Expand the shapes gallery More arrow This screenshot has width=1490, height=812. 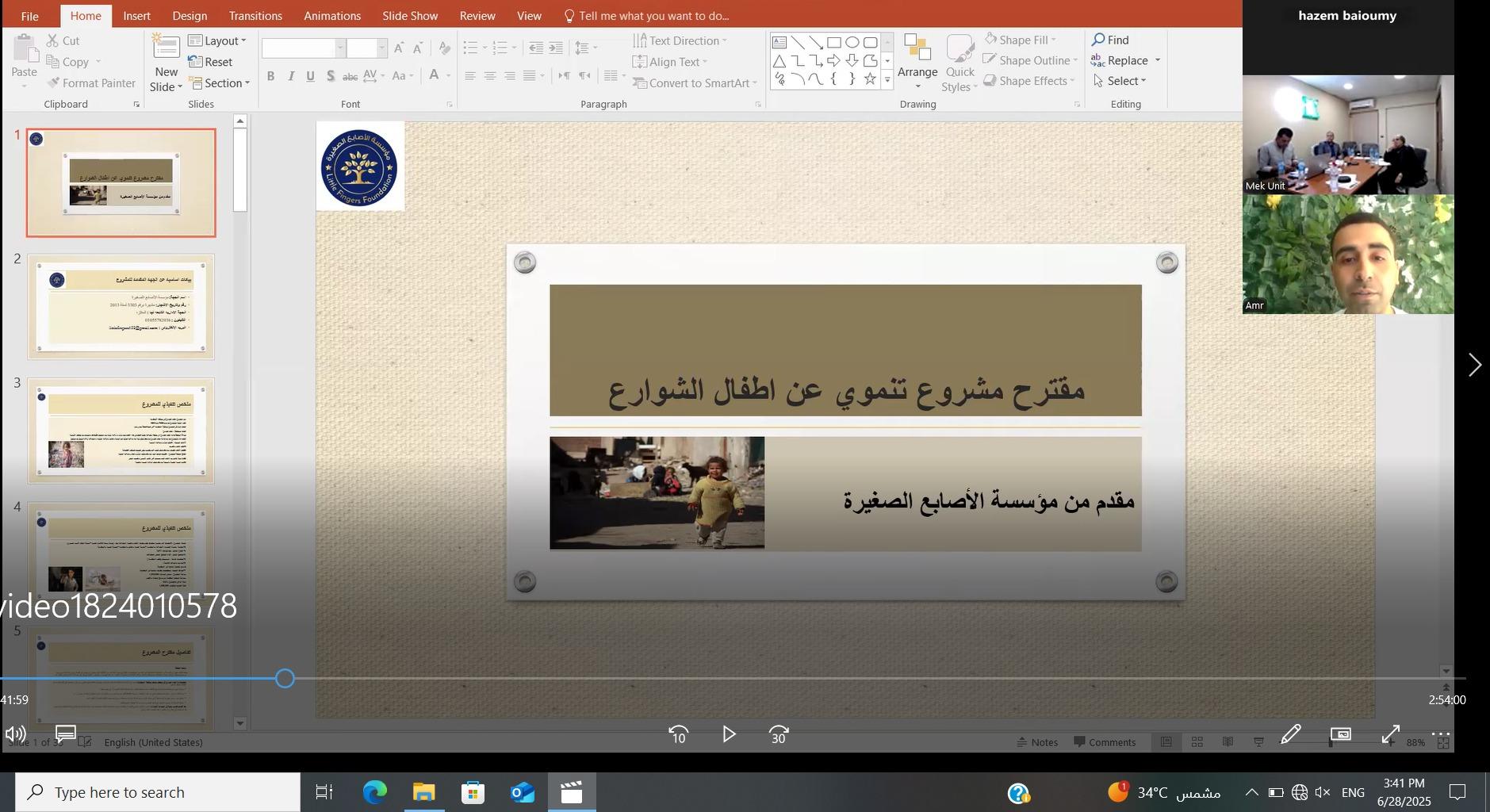[x=887, y=79]
